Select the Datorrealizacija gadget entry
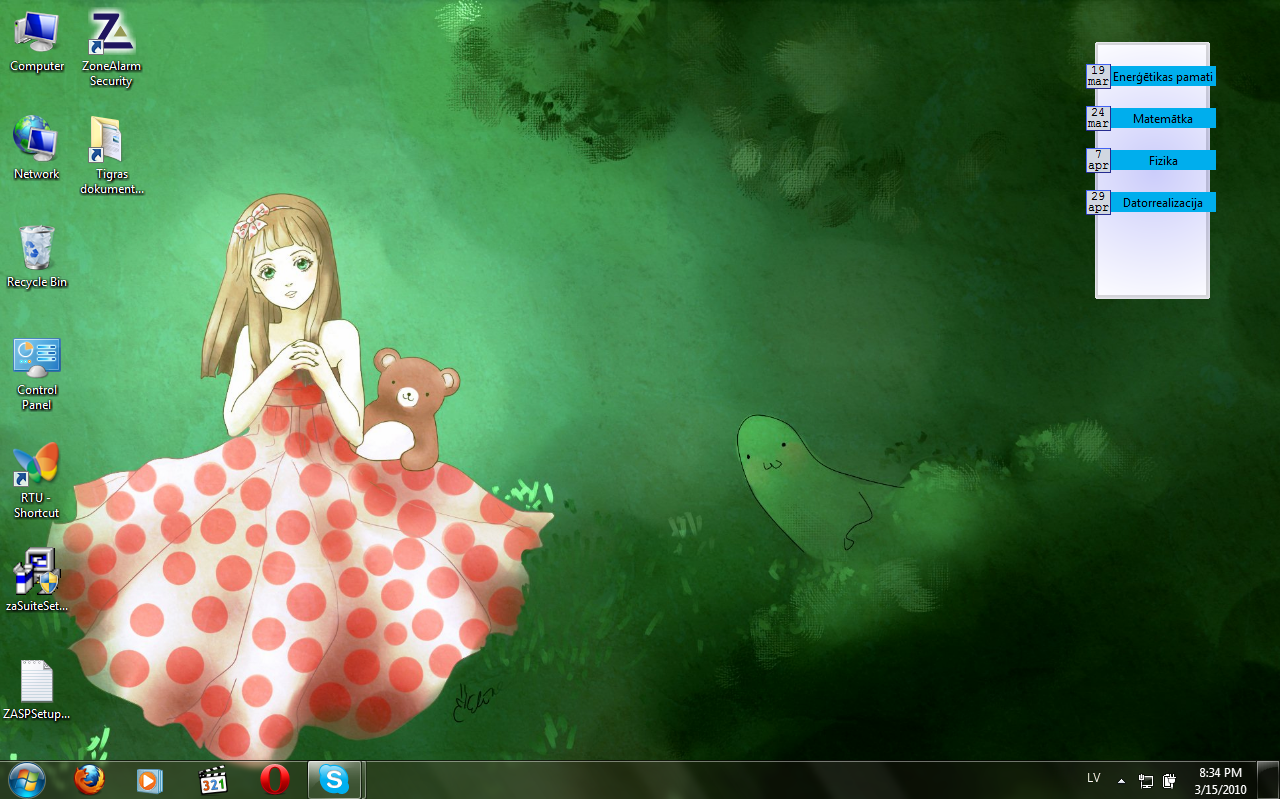The image size is (1280, 799). [x=1163, y=202]
